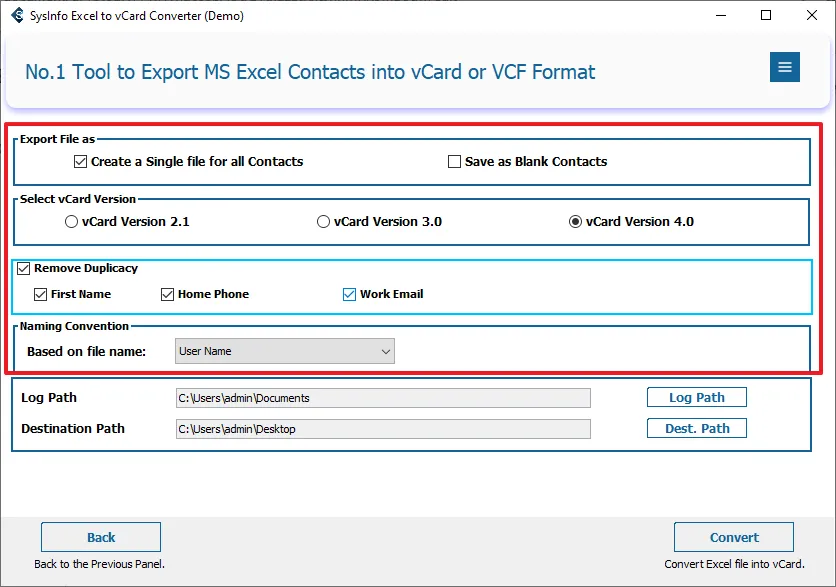Viewport: 836px width, 587px height.
Task: Maximize the converter window
Action: pos(766,15)
